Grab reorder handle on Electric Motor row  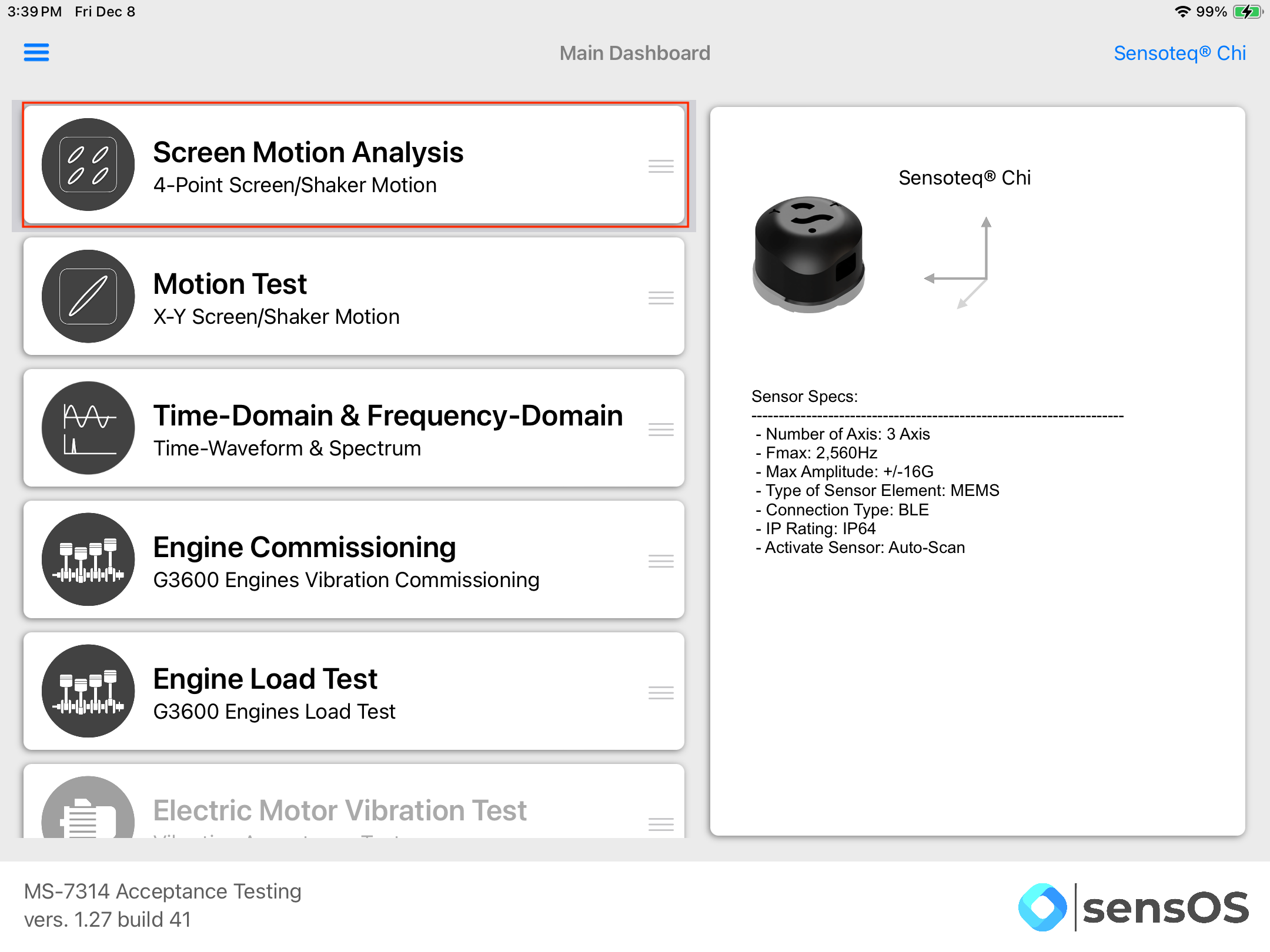(661, 824)
